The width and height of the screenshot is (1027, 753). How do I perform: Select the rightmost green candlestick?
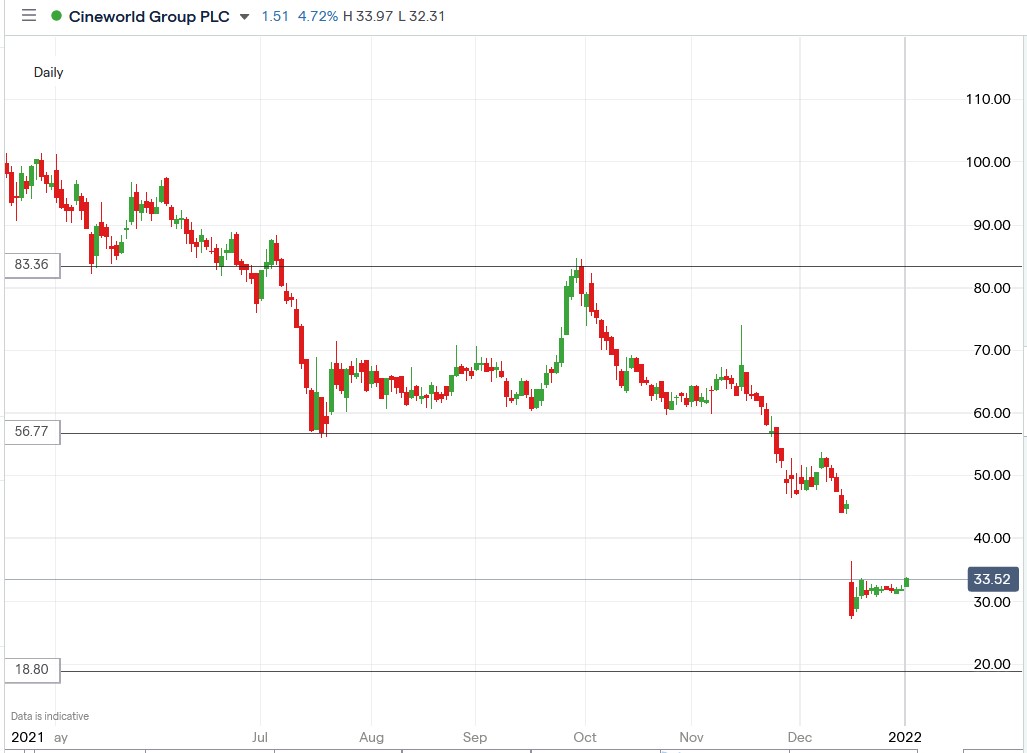pos(906,580)
